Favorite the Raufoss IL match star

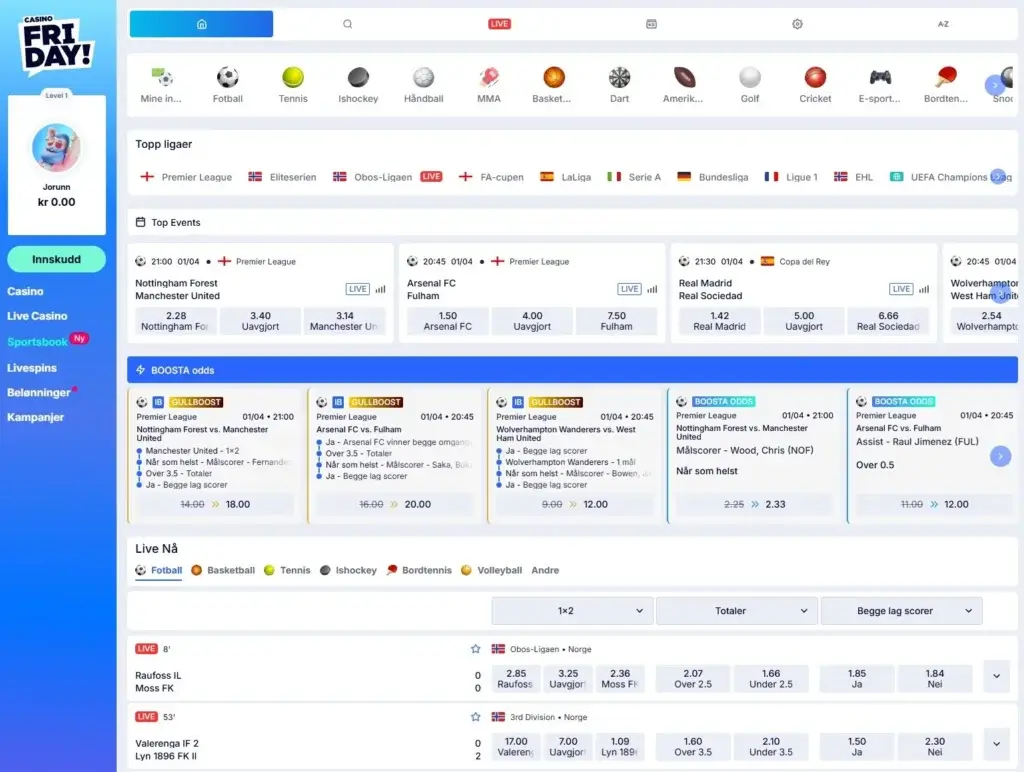tap(475, 649)
